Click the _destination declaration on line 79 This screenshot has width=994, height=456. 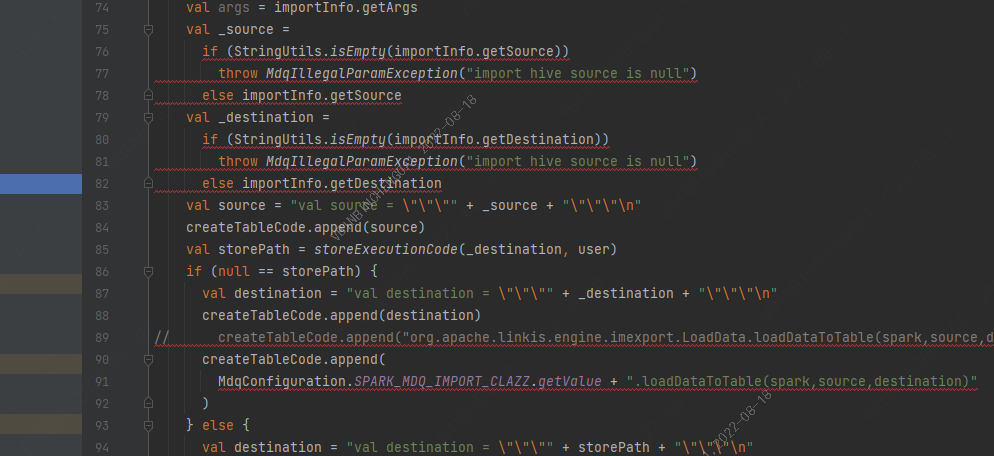coord(266,118)
